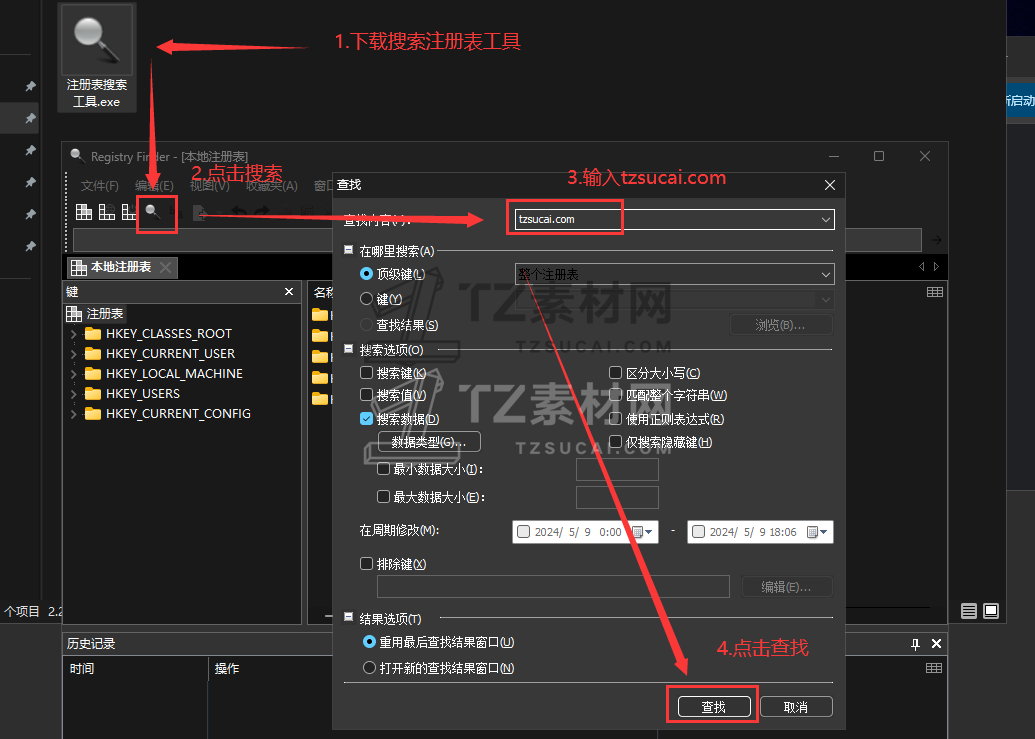Expand HKEY_LOCAL_MACHINE tree node
Image resolution: width=1035 pixels, height=739 pixels.
point(73,374)
